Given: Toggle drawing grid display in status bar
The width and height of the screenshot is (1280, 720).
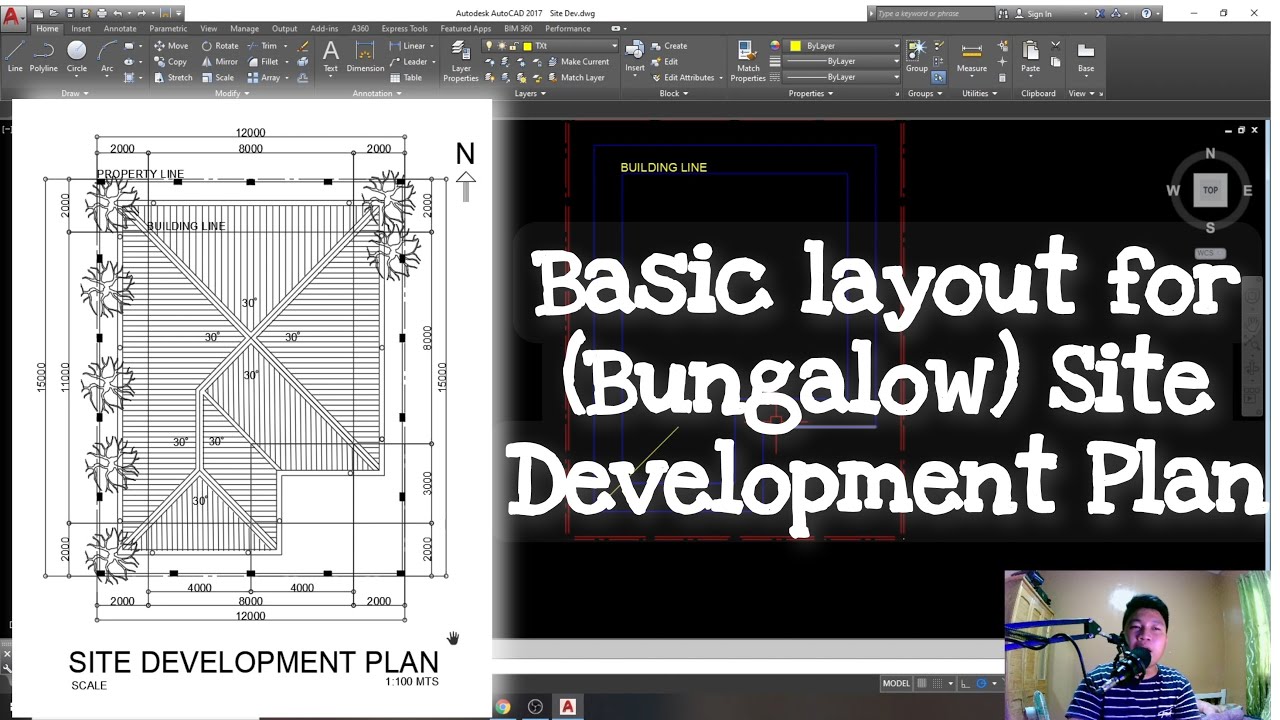Looking at the screenshot, I should coord(922,684).
